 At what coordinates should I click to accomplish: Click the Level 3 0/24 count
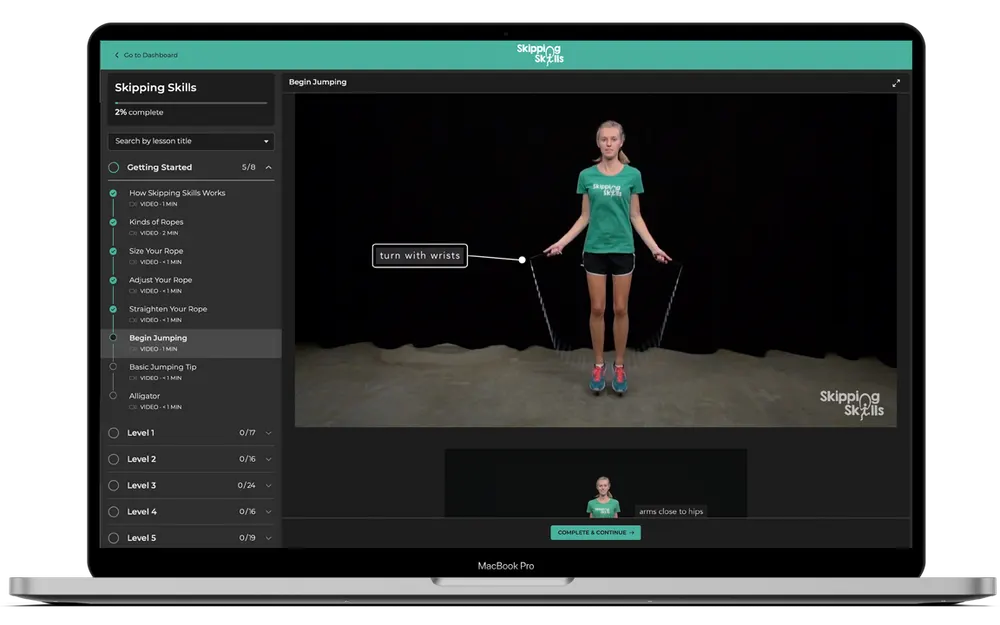(x=246, y=485)
